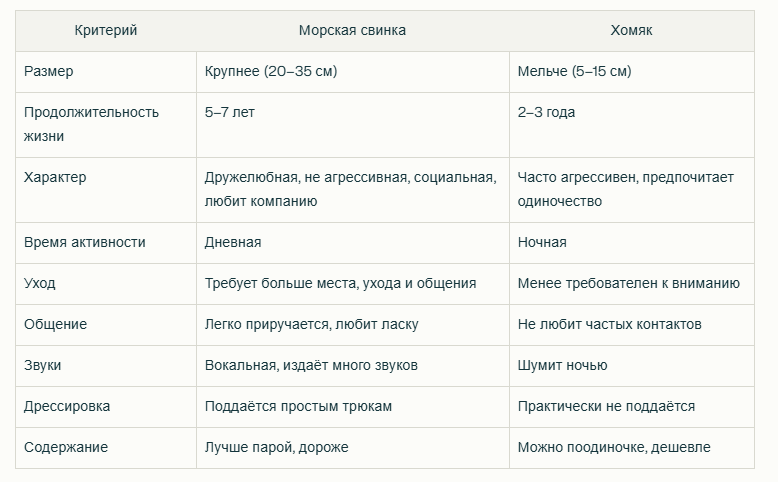The height and width of the screenshot is (482, 778).
Task: Click 'Лучше парой, дороже' cell
Action: (x=352, y=448)
